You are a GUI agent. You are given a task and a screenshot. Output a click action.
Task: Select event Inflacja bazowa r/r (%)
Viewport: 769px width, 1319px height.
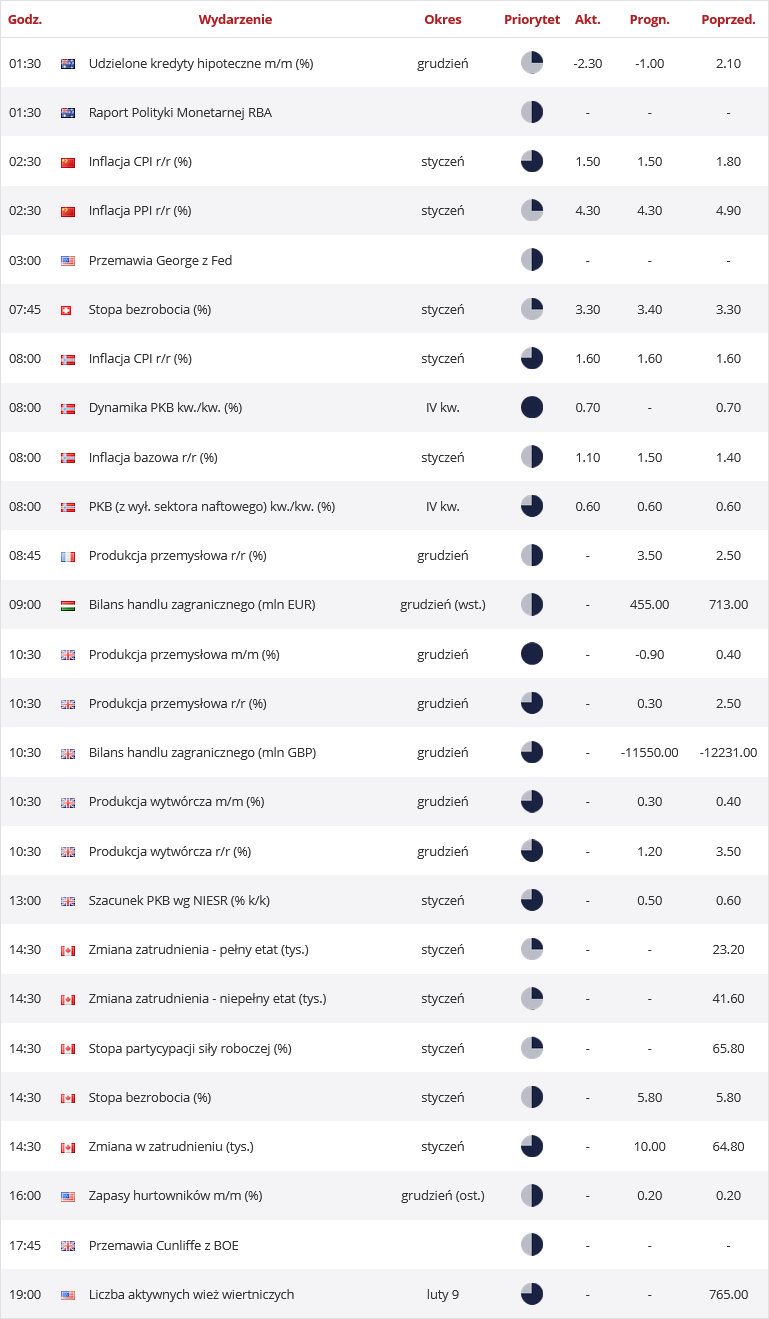153,457
